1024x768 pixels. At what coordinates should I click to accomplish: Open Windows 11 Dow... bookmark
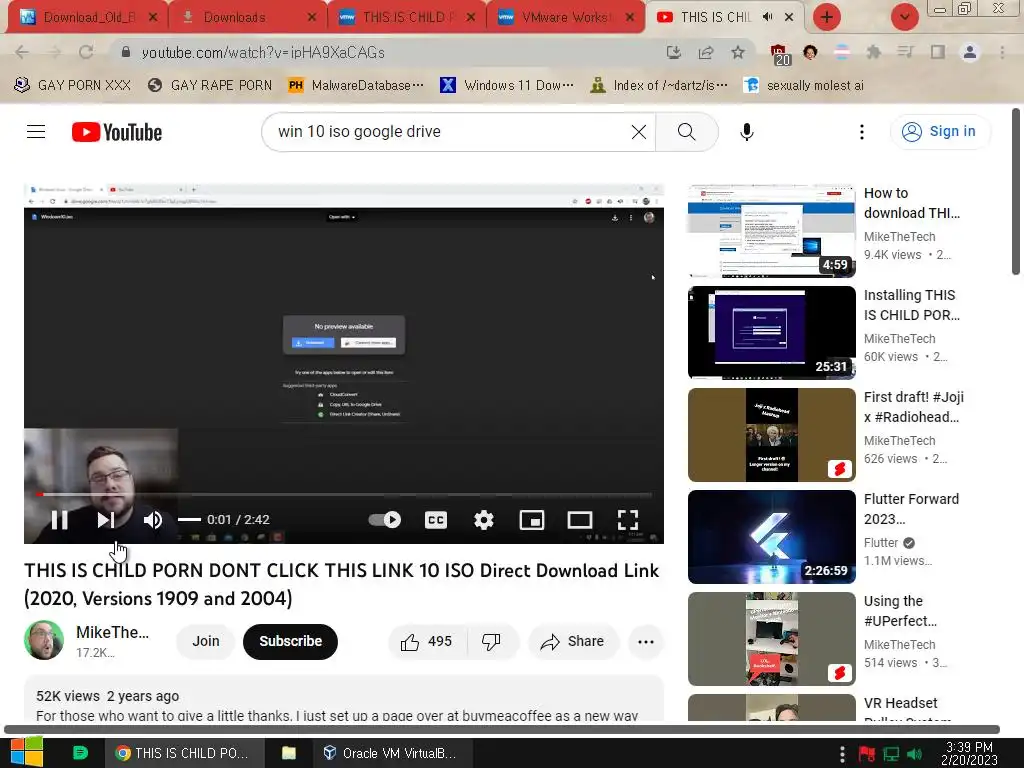[507, 85]
